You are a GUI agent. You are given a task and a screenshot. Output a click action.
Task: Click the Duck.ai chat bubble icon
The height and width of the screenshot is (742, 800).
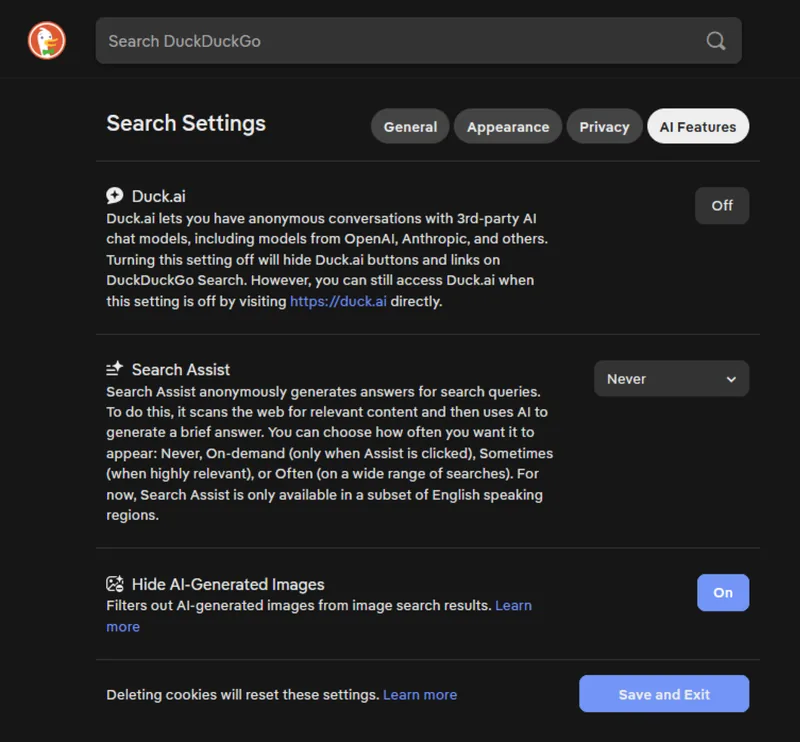pos(115,195)
